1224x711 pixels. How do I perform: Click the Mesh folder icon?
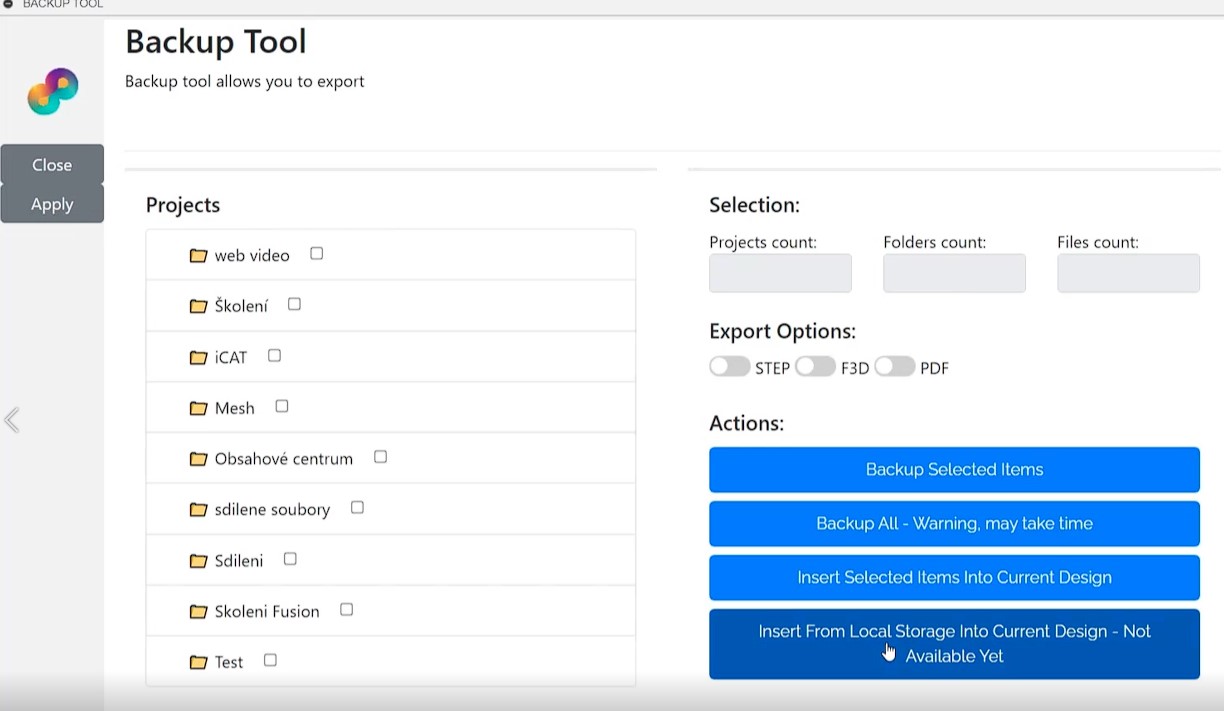(198, 408)
